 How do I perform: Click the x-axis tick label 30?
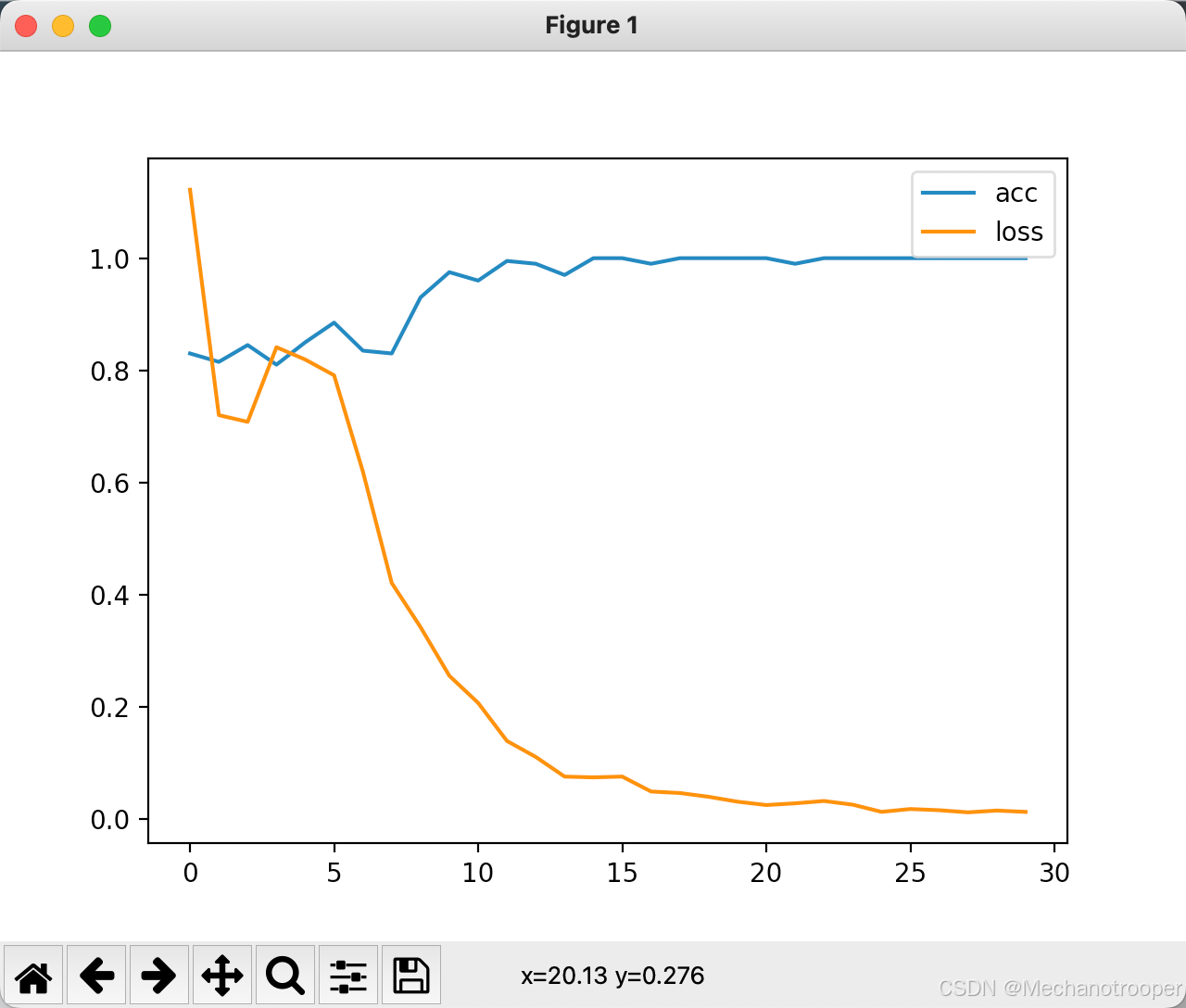1054,873
